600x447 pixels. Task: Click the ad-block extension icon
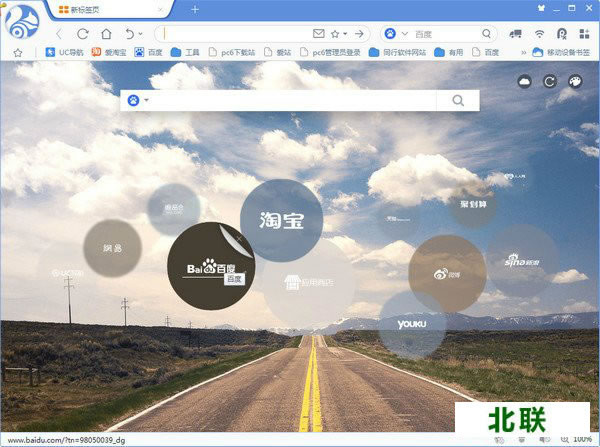coord(562,34)
